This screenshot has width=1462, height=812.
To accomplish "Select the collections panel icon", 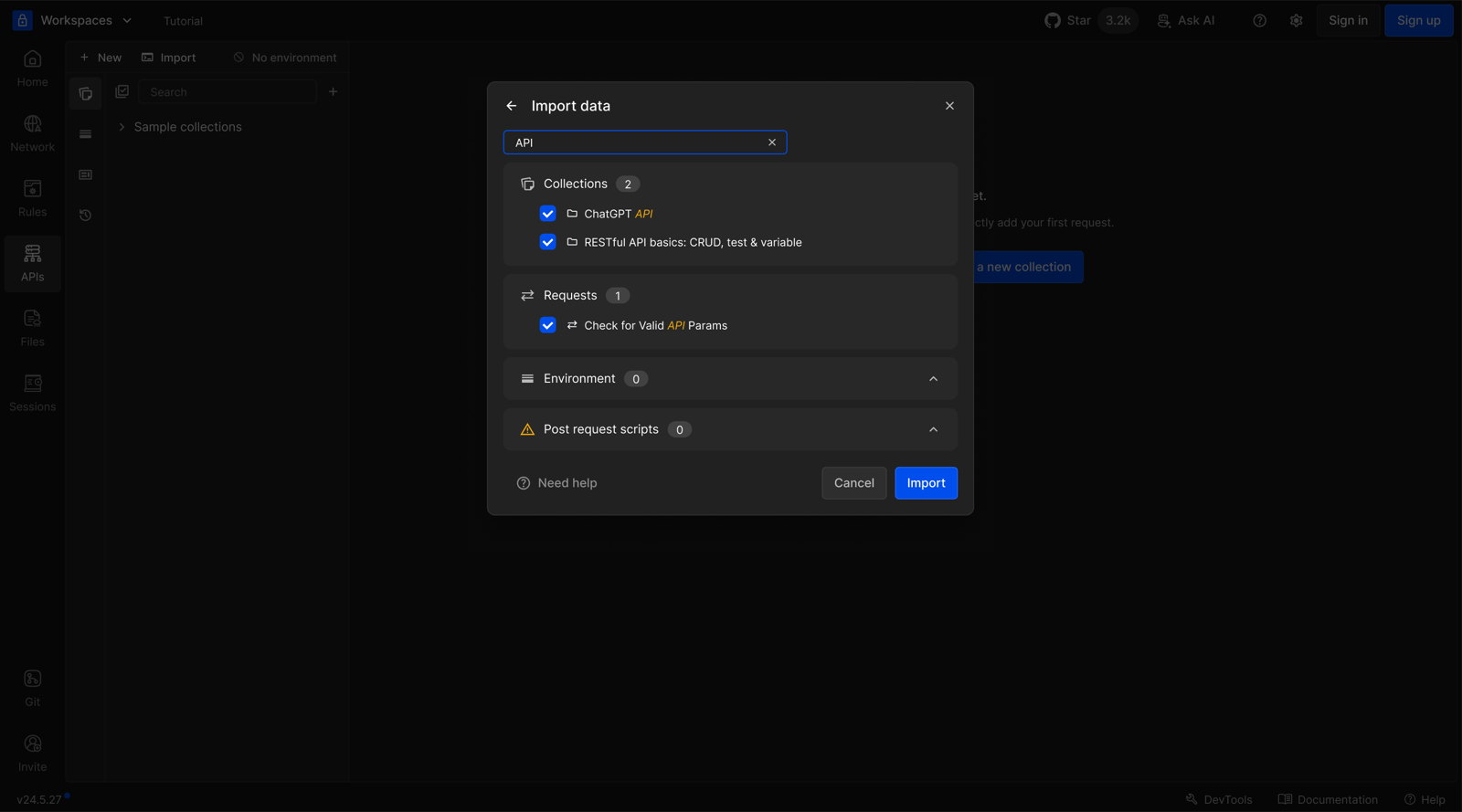I will click(x=85, y=93).
